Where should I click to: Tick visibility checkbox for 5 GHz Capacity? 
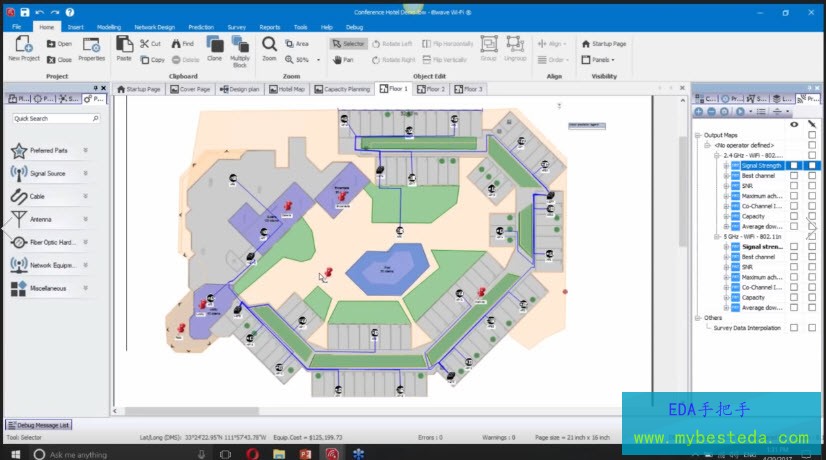pyautogui.click(x=794, y=298)
